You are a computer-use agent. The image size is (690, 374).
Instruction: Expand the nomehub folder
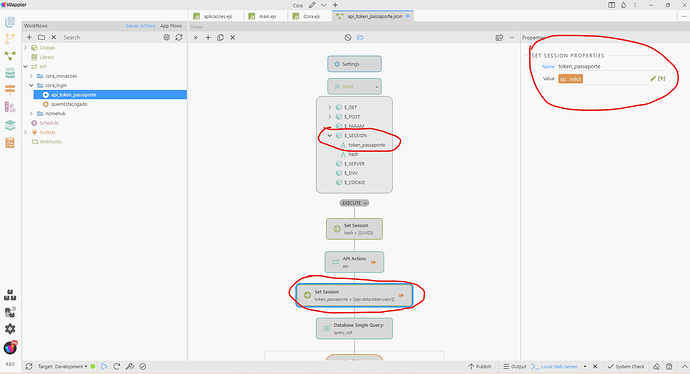31,114
